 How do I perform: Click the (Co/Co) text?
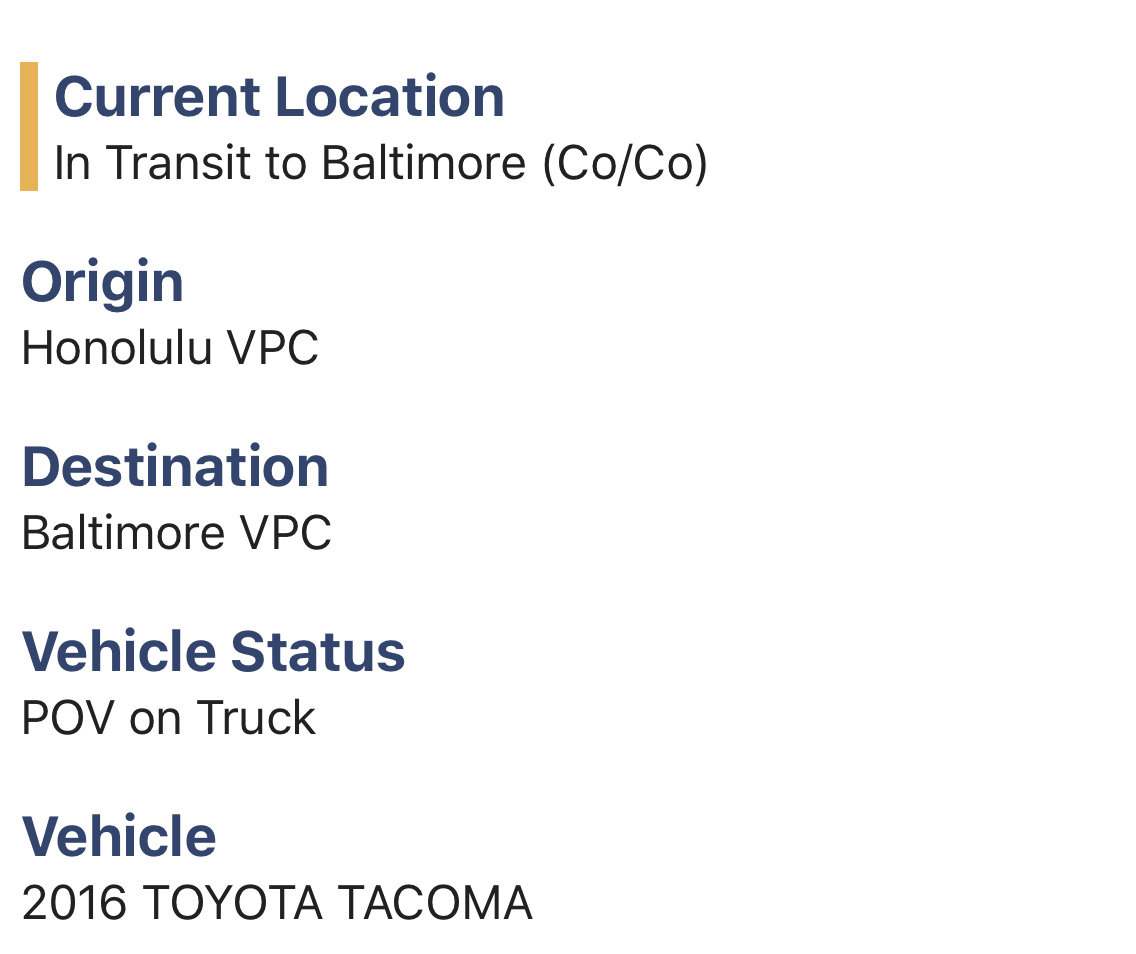(x=625, y=164)
